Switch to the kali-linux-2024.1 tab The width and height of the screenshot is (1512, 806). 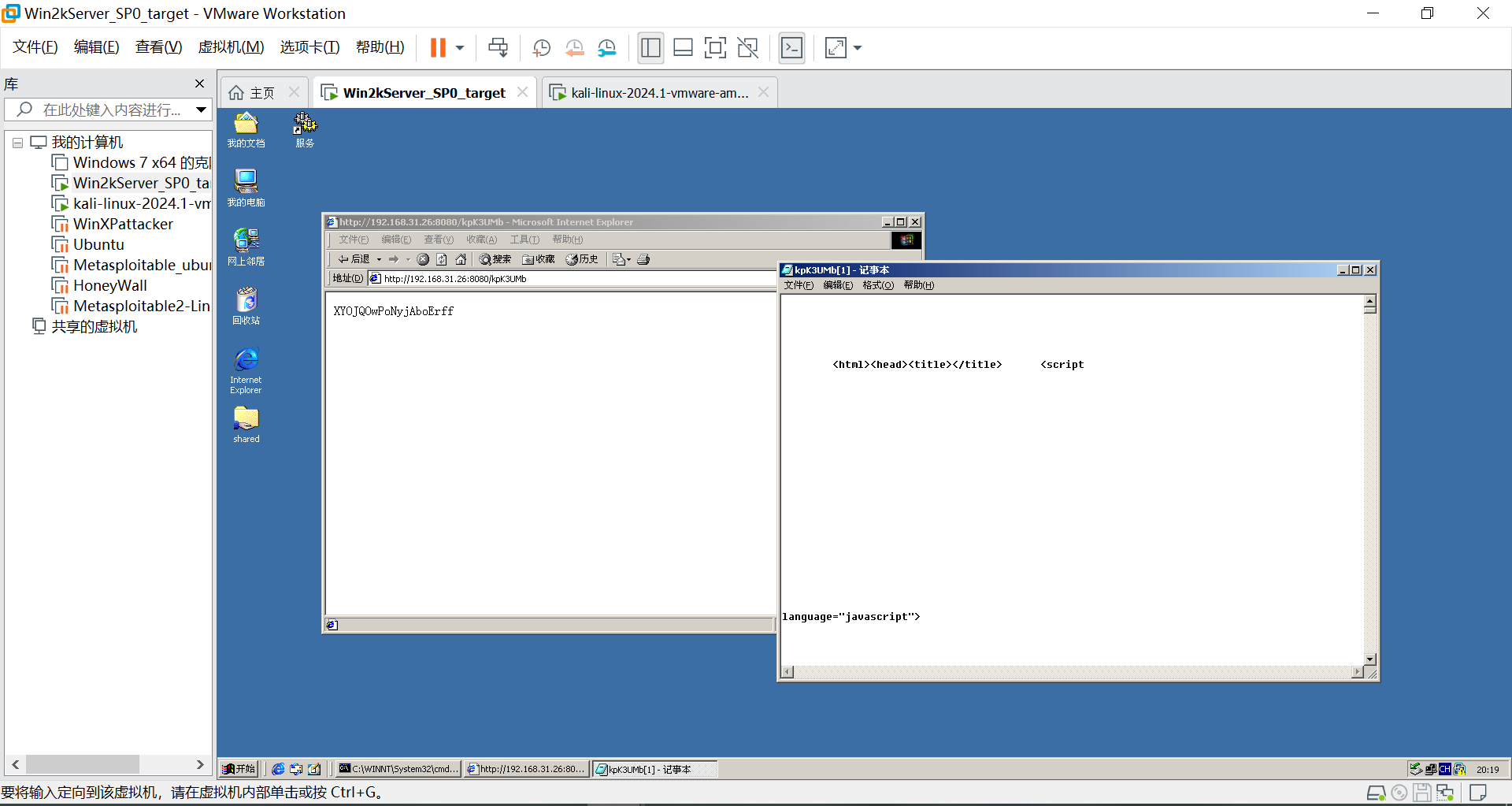660,93
